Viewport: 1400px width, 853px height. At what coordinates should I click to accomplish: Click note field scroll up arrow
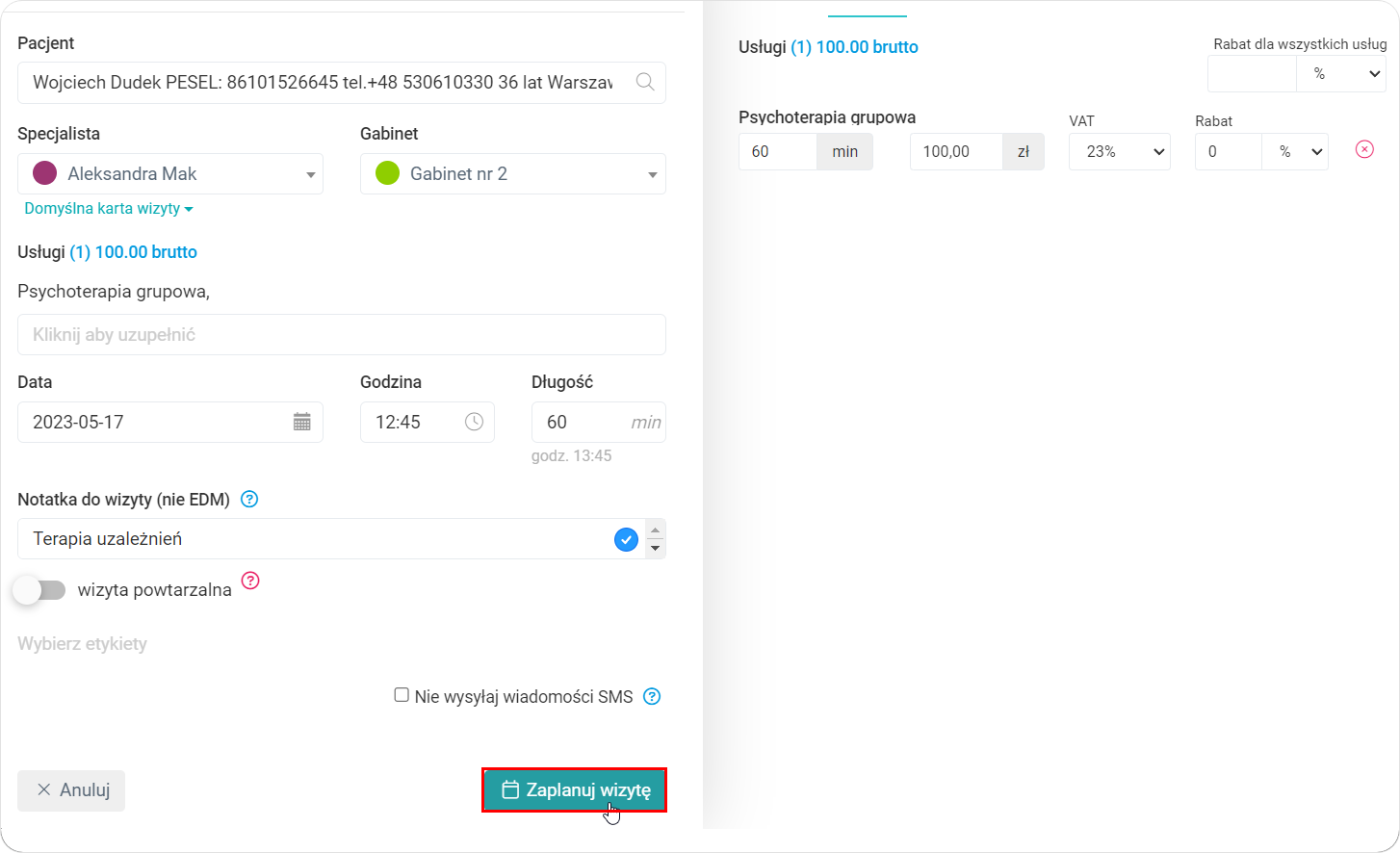(656, 530)
